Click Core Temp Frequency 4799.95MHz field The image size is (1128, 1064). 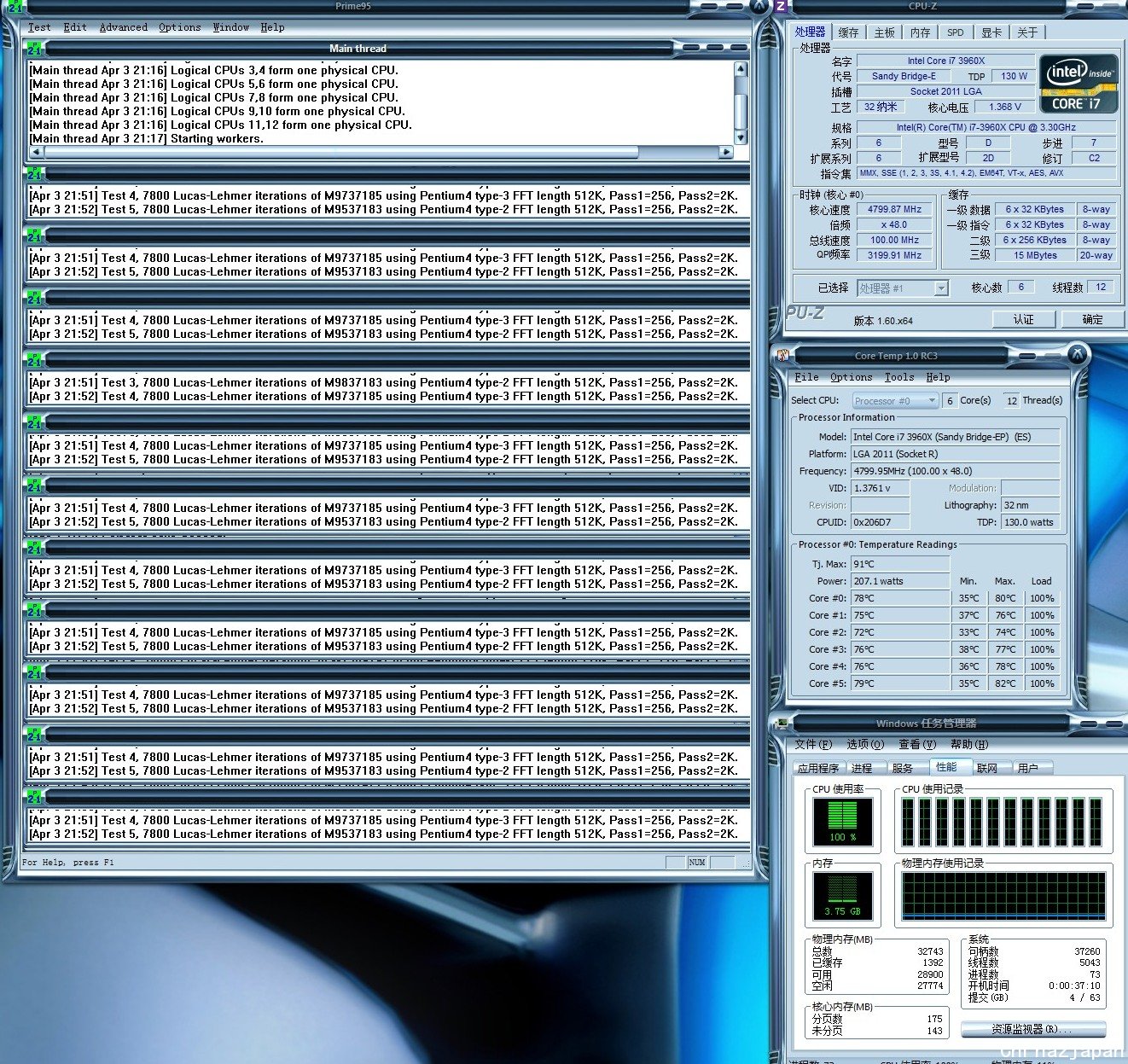(x=955, y=471)
